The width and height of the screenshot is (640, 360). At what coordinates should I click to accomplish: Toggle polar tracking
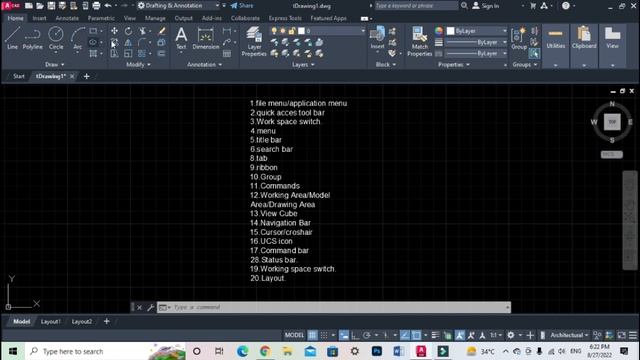pos(367,335)
